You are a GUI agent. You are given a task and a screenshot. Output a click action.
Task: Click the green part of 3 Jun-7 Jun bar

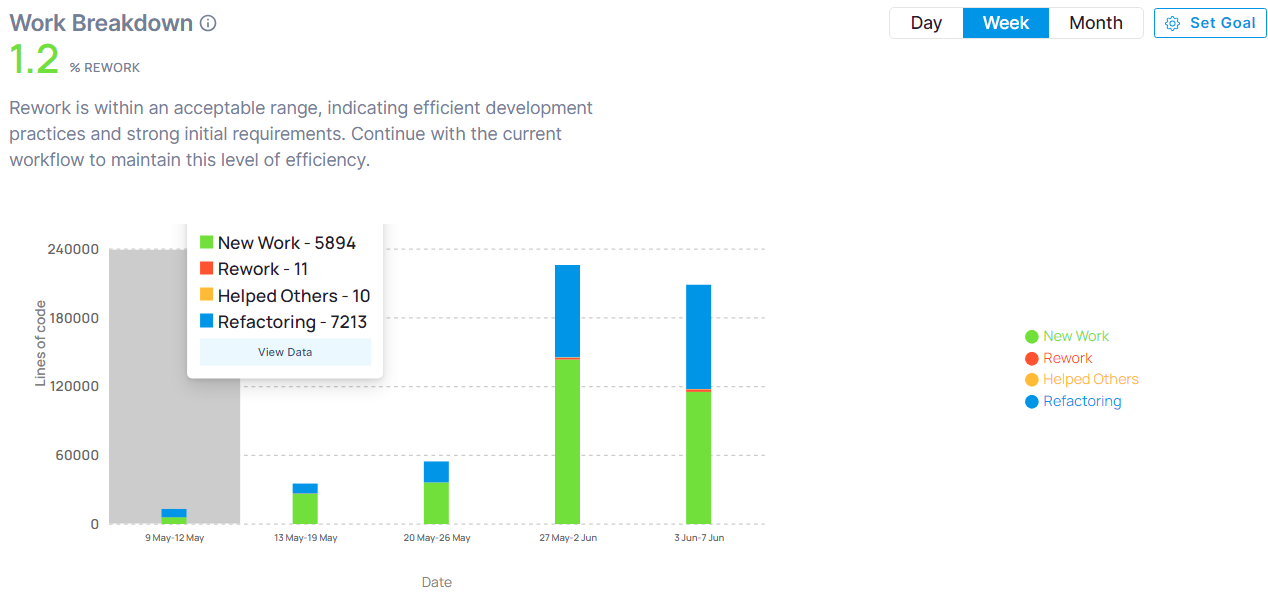pos(698,457)
